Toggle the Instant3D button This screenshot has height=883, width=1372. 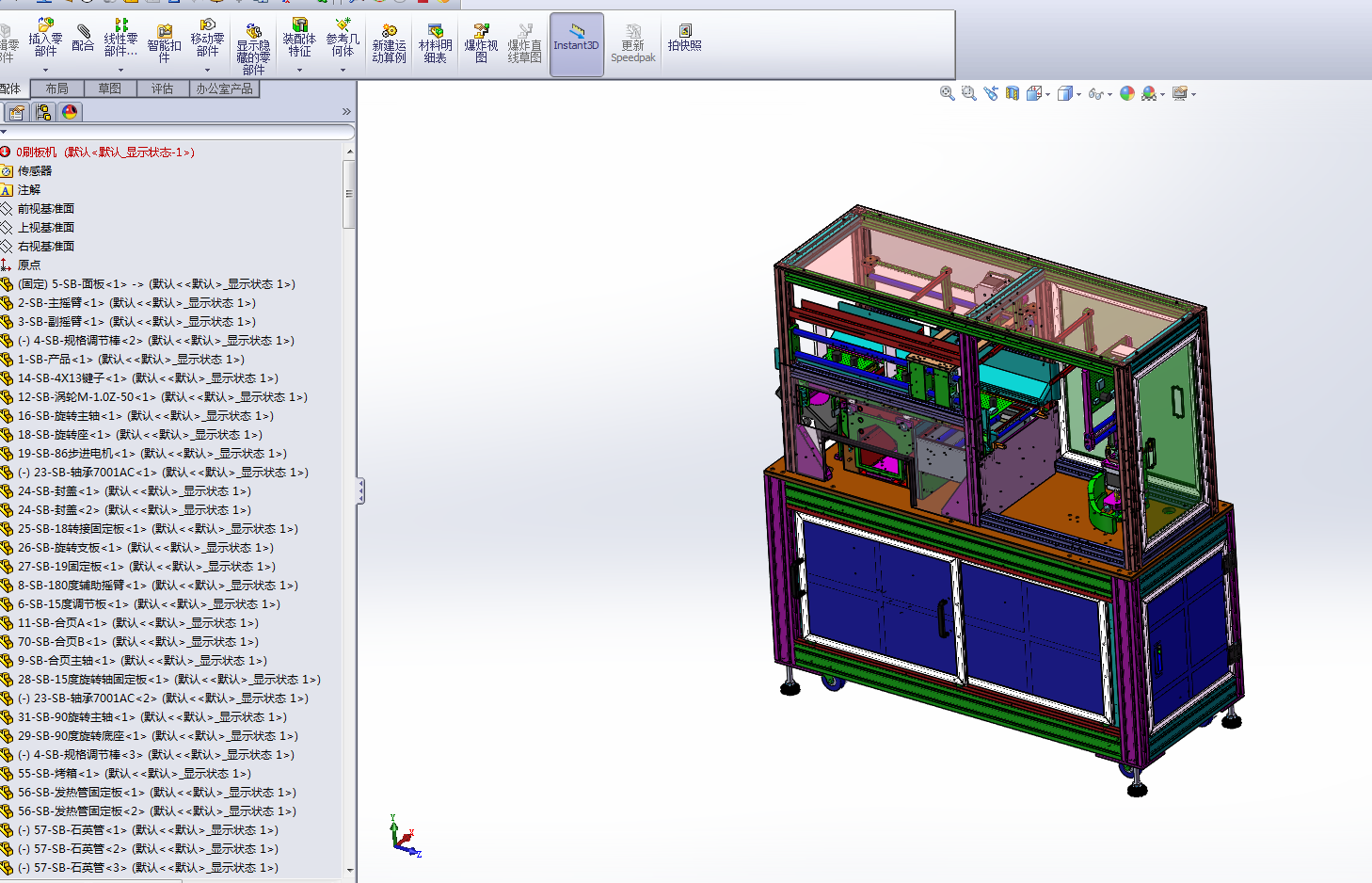click(x=576, y=44)
